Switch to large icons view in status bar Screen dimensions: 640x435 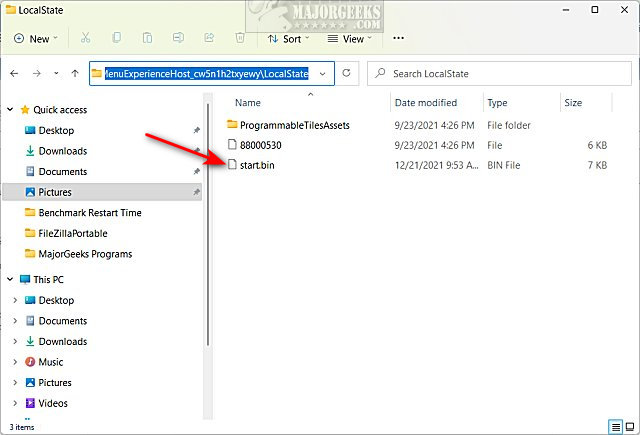coord(630,427)
